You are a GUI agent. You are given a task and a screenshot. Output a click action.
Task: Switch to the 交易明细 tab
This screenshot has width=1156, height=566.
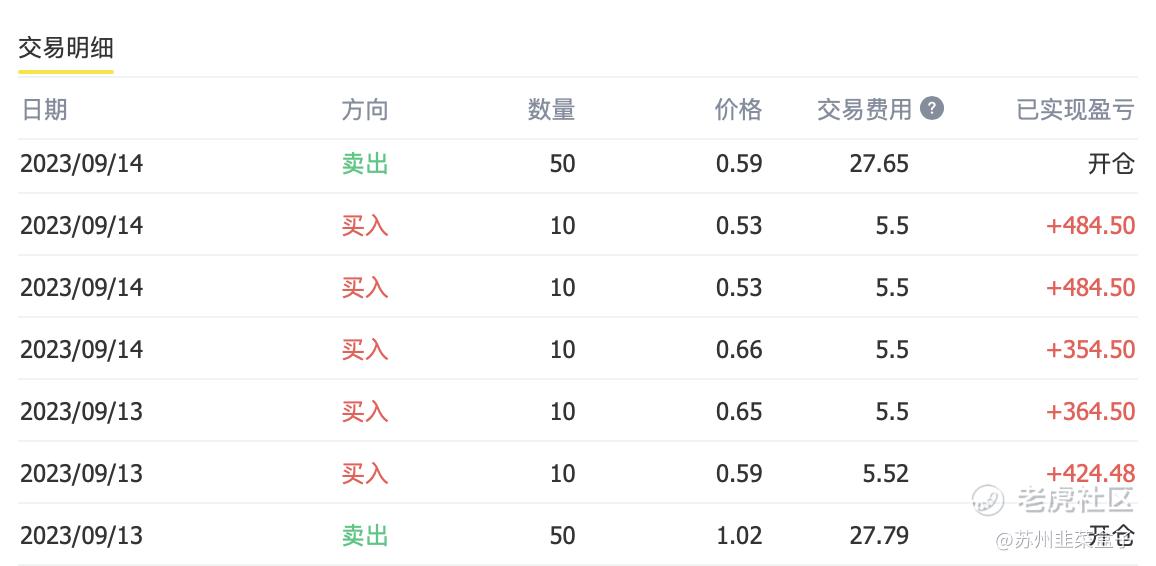66,49
